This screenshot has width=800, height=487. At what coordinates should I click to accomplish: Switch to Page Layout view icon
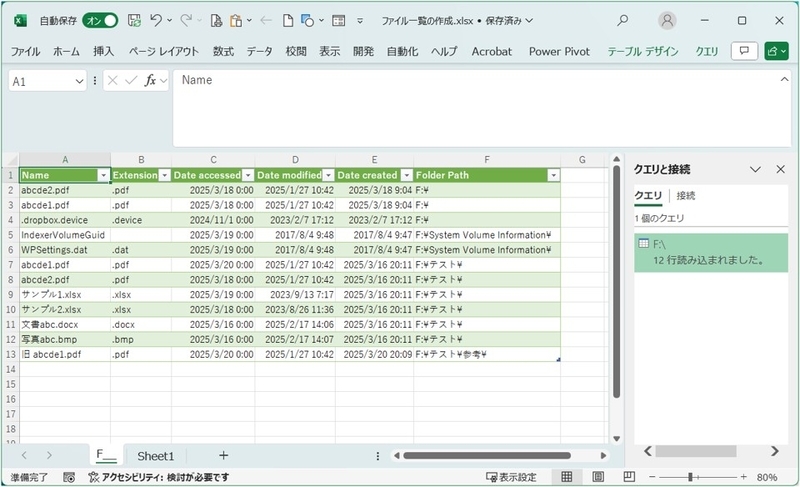coord(598,477)
